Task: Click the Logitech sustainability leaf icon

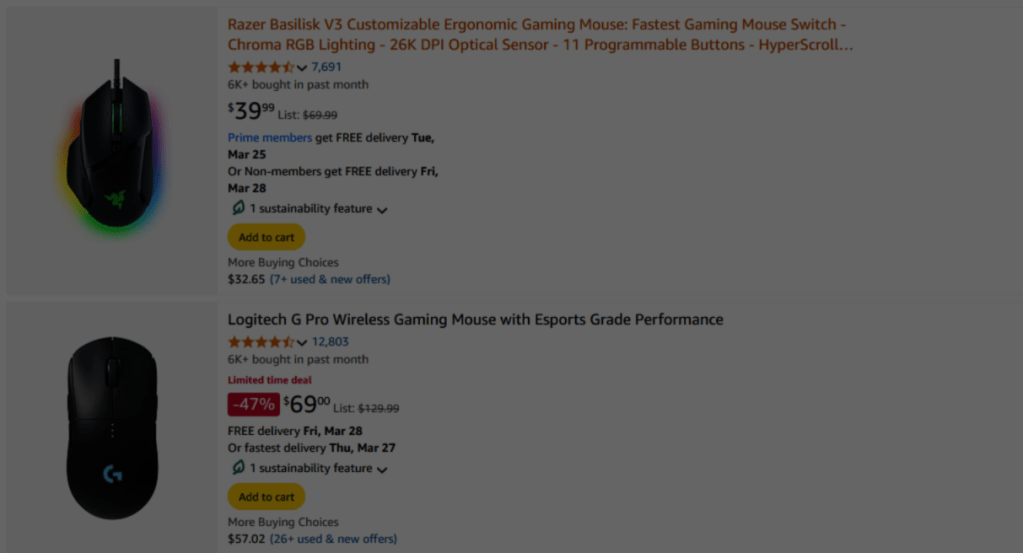Action: click(238, 468)
